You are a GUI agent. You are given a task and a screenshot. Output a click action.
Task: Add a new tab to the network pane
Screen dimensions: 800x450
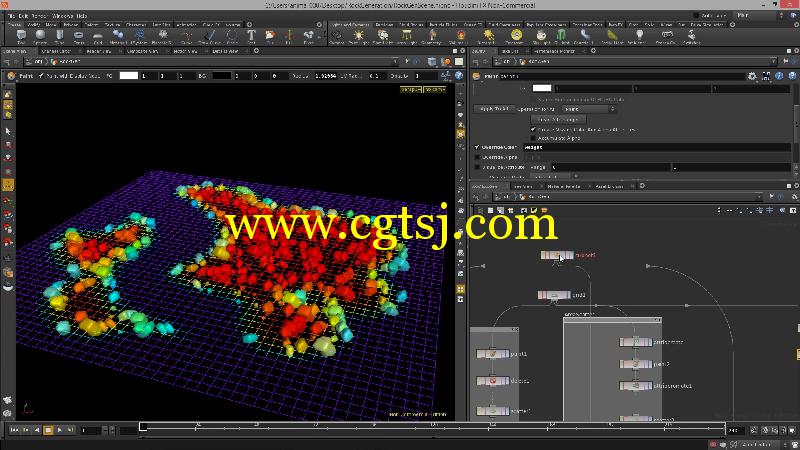point(642,186)
